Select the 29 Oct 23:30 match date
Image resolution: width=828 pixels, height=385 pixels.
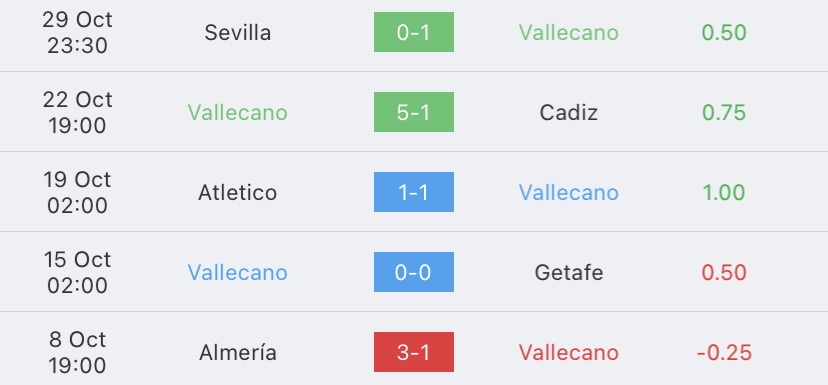coord(78,33)
